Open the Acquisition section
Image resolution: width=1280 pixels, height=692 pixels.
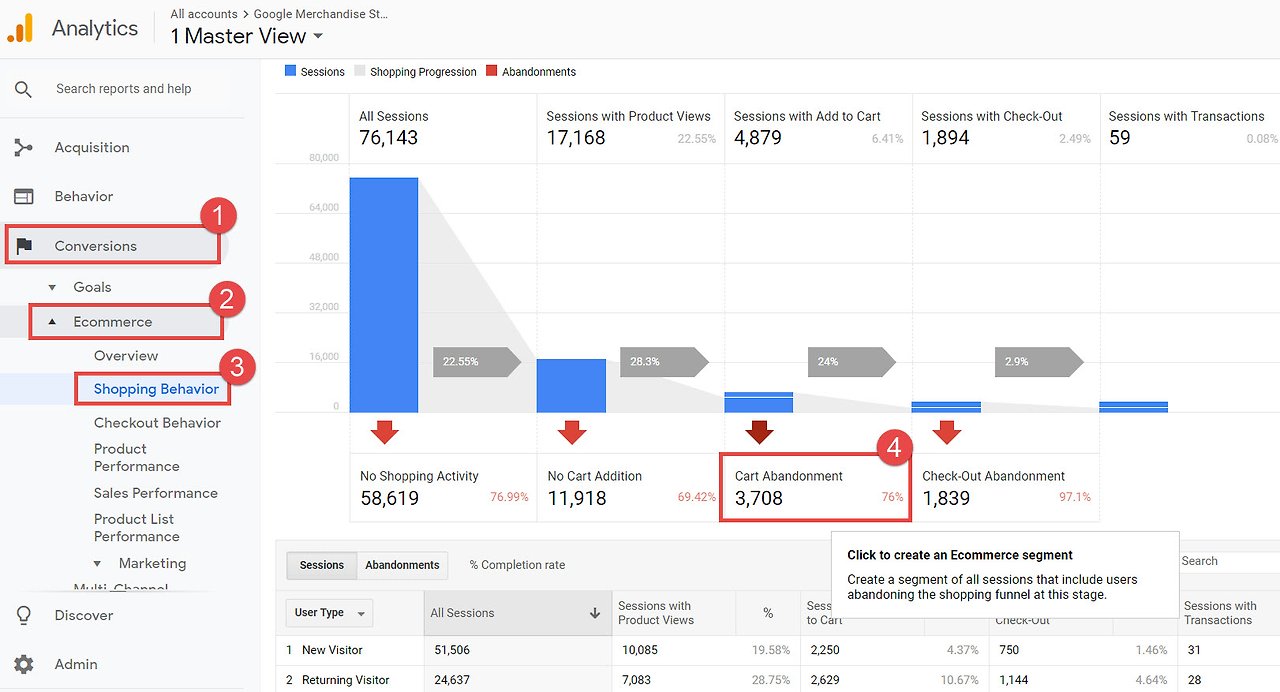point(92,148)
